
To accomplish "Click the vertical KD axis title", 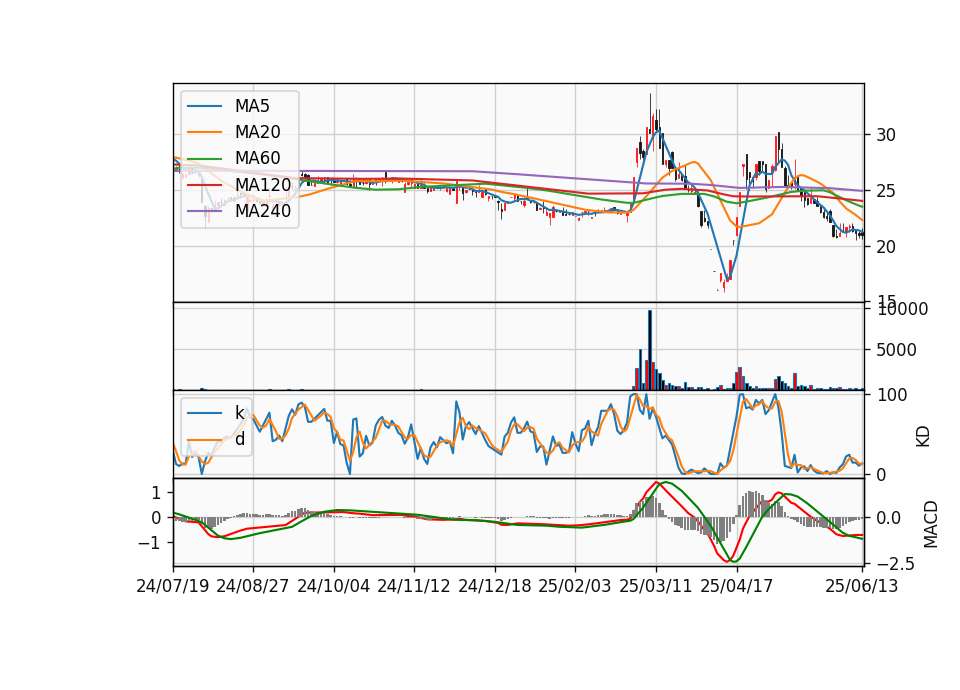I will click(x=923, y=437).
